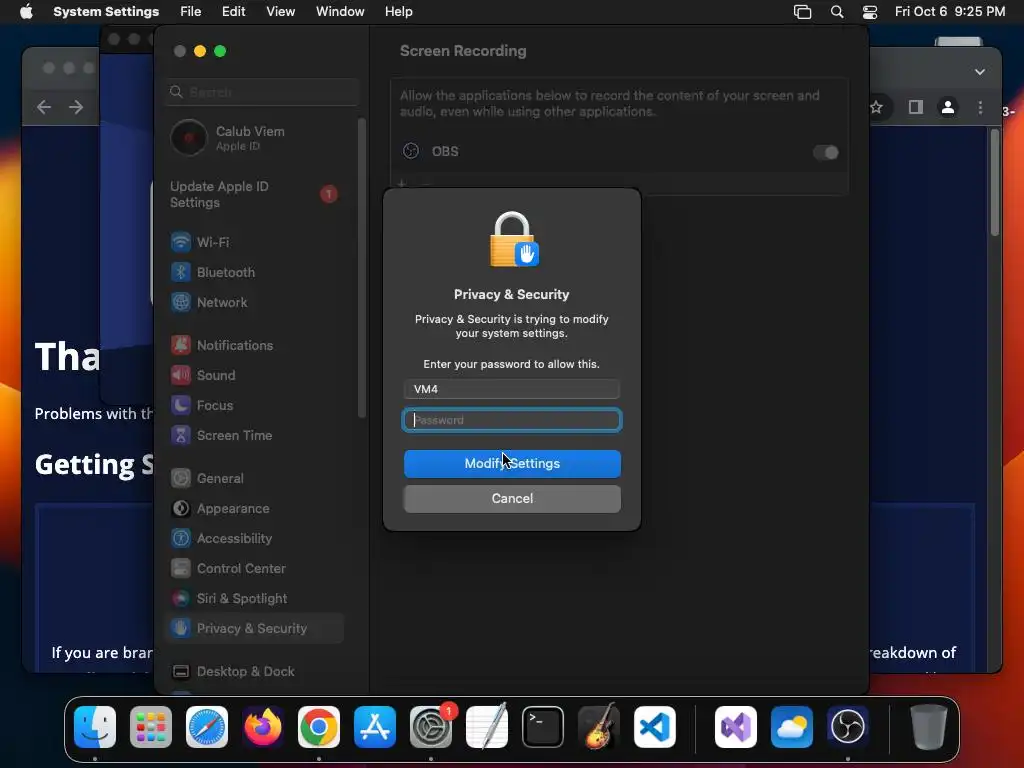Go forward in Chrome window
The height and width of the screenshot is (768, 1024).
[x=76, y=107]
